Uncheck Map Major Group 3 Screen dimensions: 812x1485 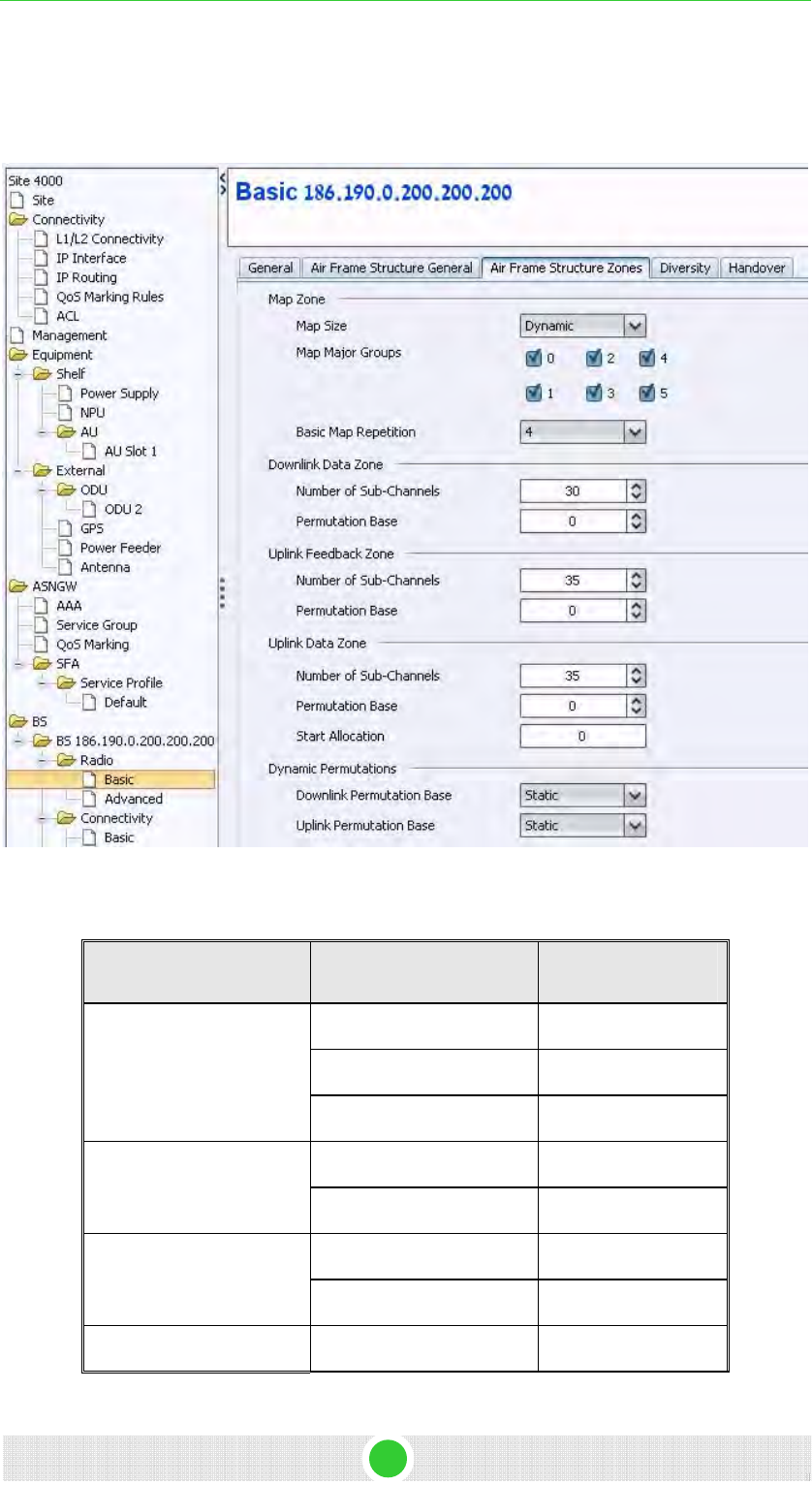pos(594,394)
